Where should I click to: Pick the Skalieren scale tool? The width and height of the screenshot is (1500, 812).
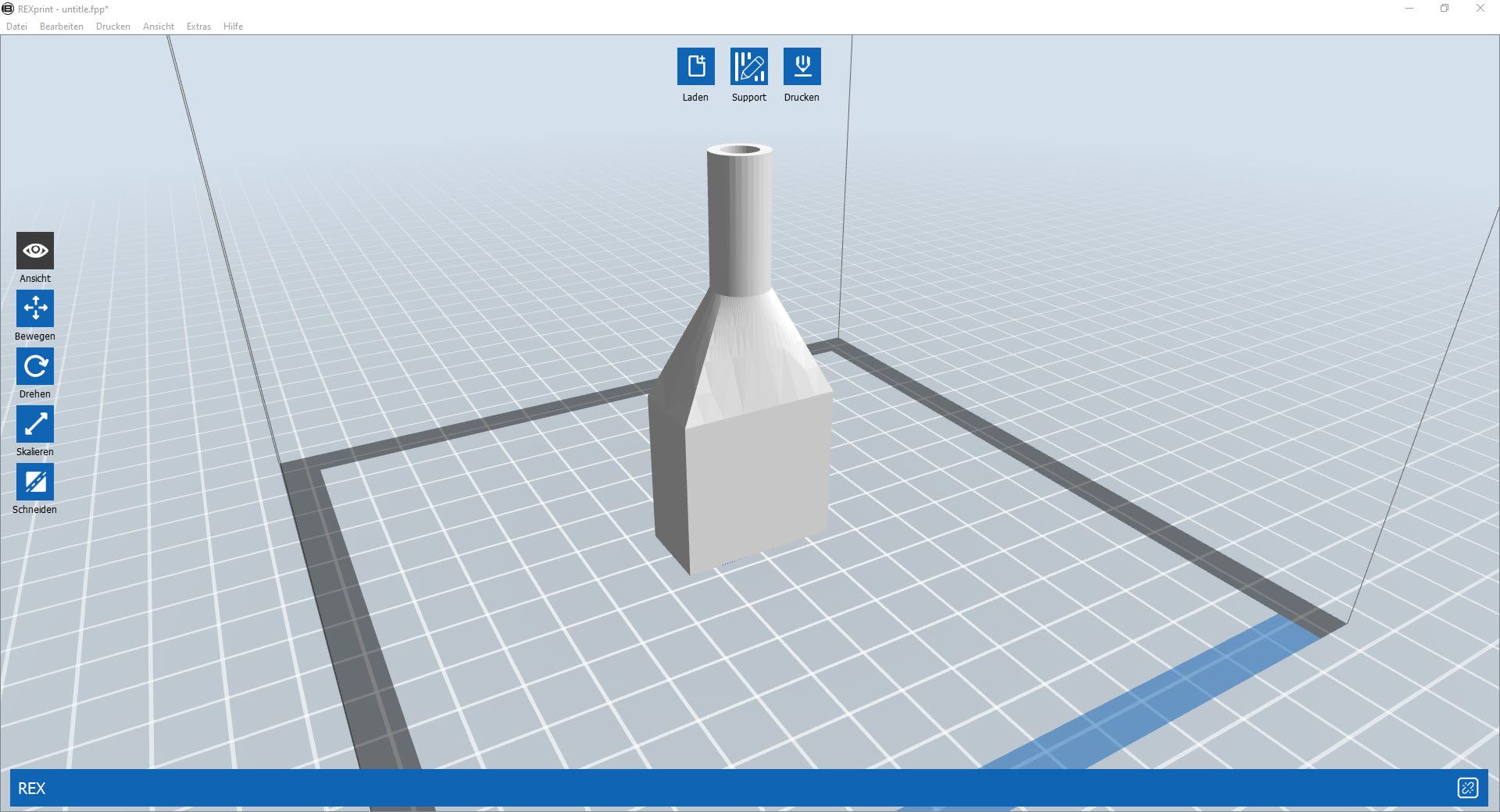[35, 424]
